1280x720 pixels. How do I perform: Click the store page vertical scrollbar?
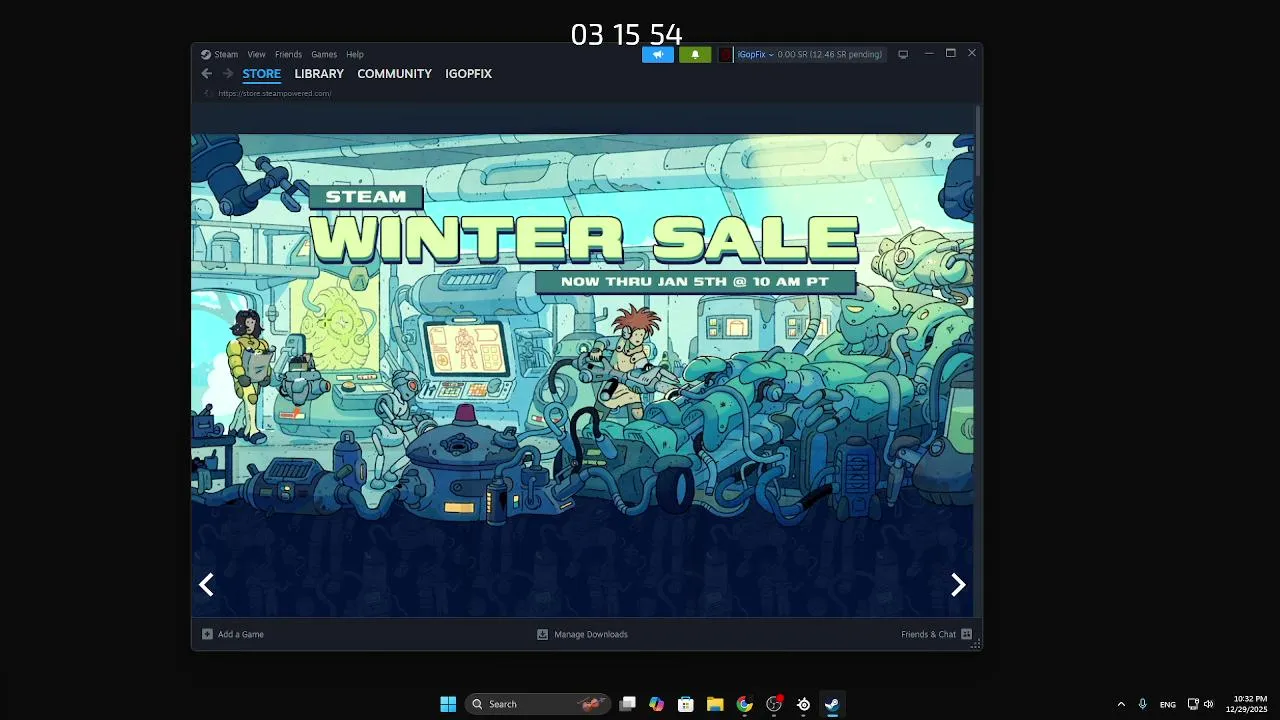tap(977, 140)
